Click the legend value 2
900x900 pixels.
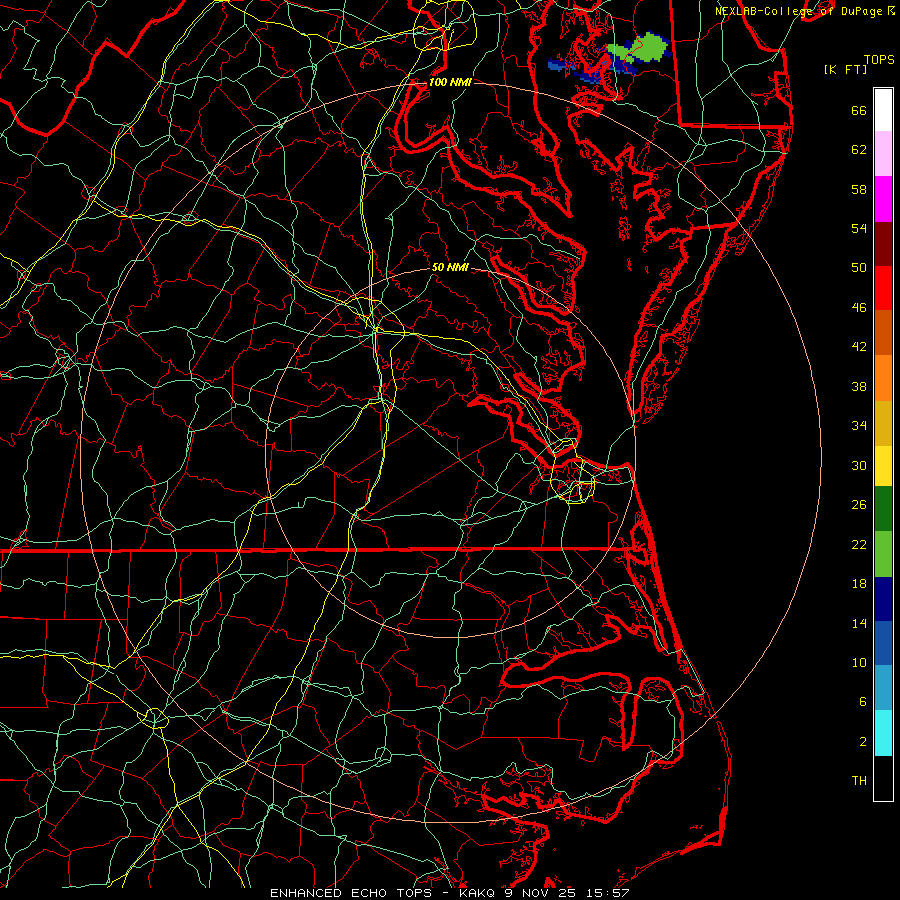click(863, 742)
